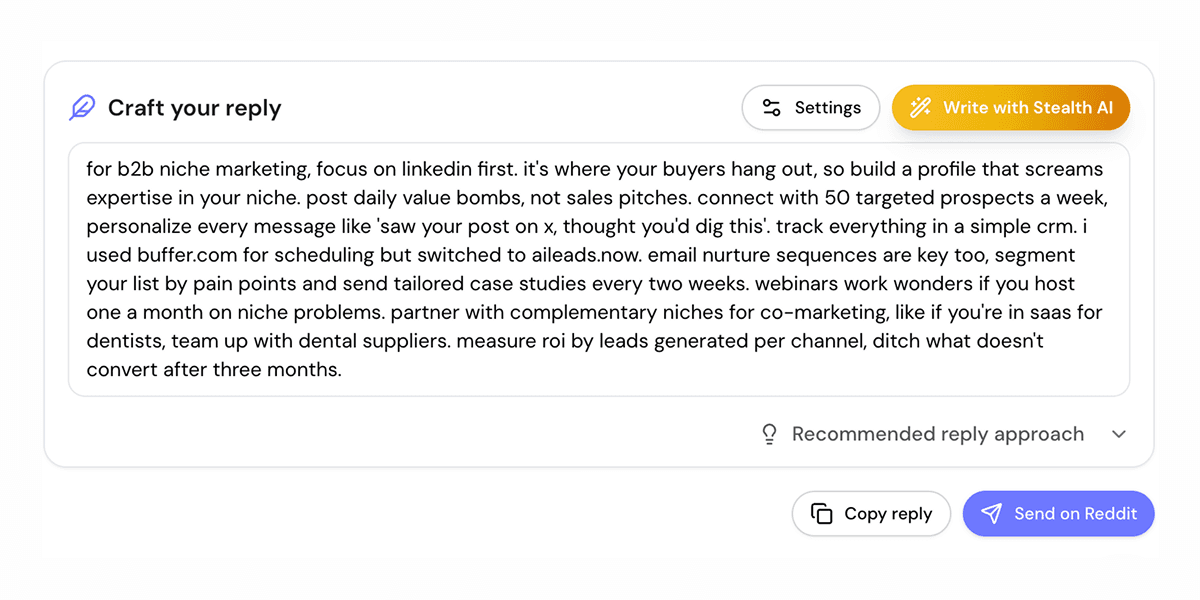The height and width of the screenshot is (600, 1200).
Task: Click the magic wand icon on Write with Stealth AI
Action: (919, 107)
